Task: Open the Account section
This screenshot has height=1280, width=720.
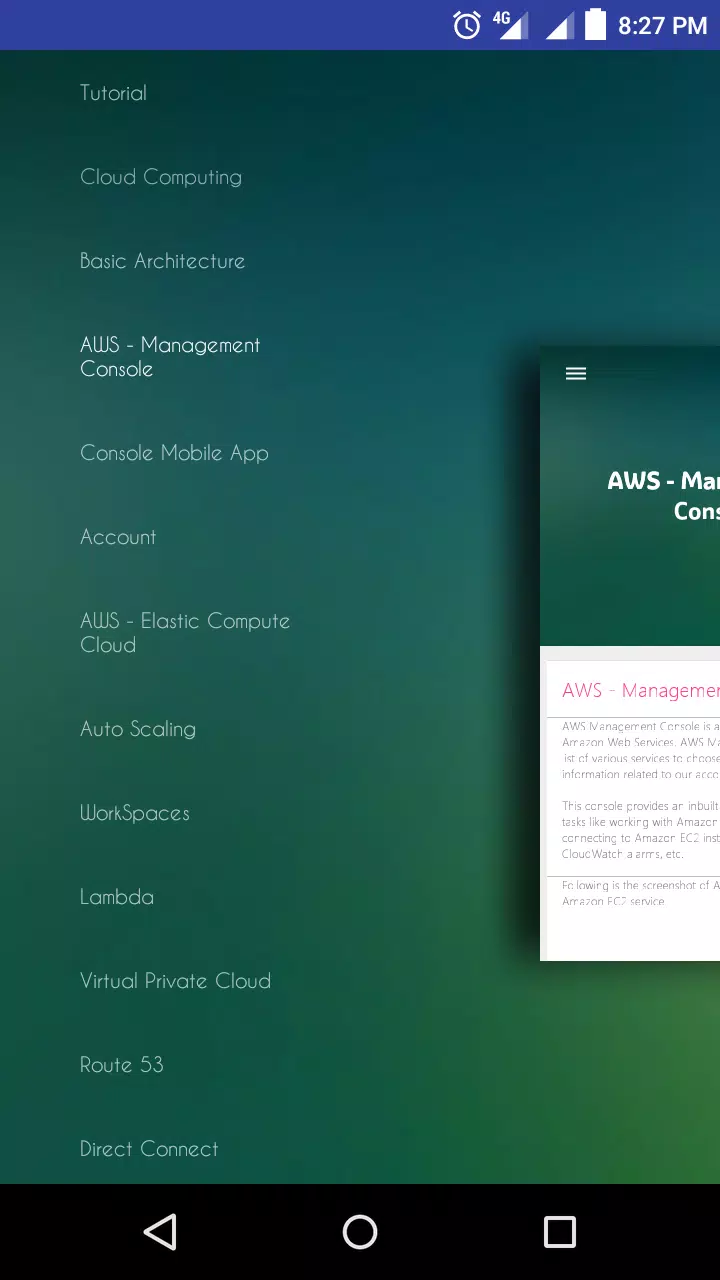Action: point(118,537)
